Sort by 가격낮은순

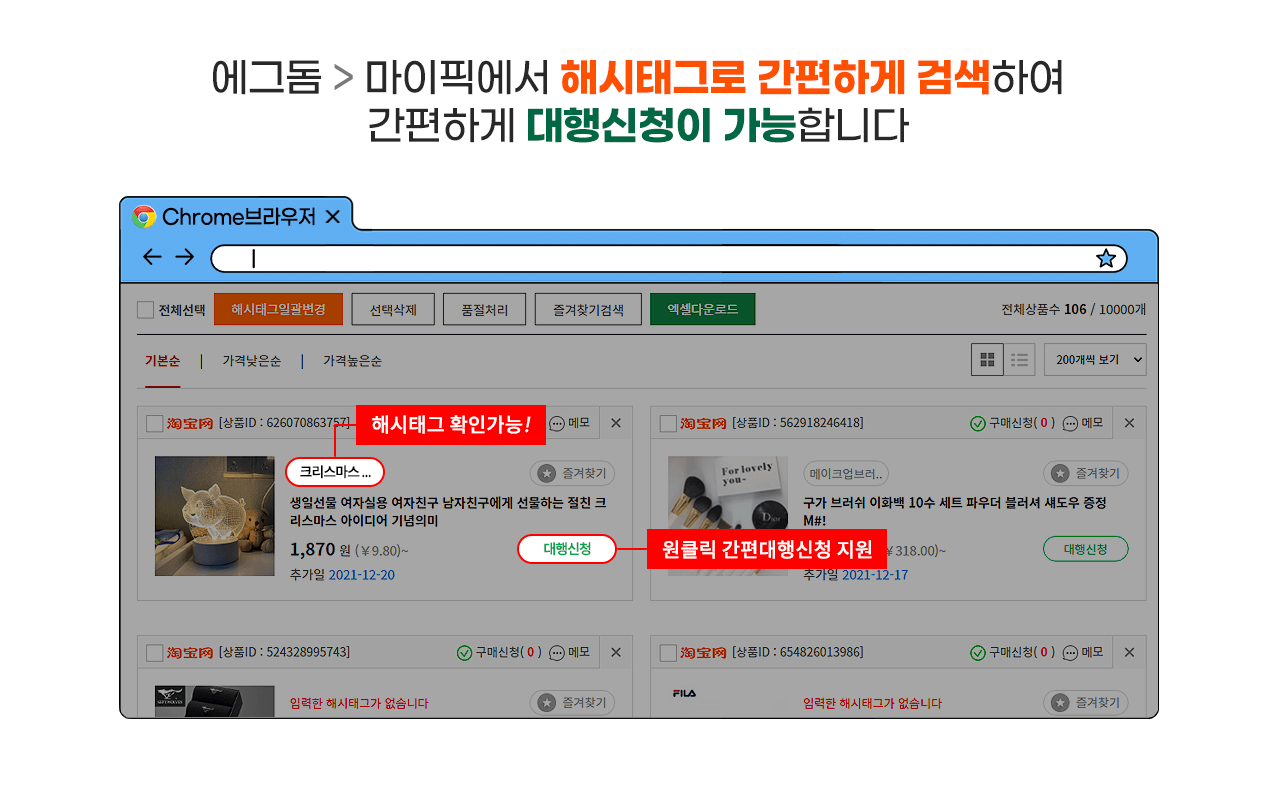(x=252, y=361)
